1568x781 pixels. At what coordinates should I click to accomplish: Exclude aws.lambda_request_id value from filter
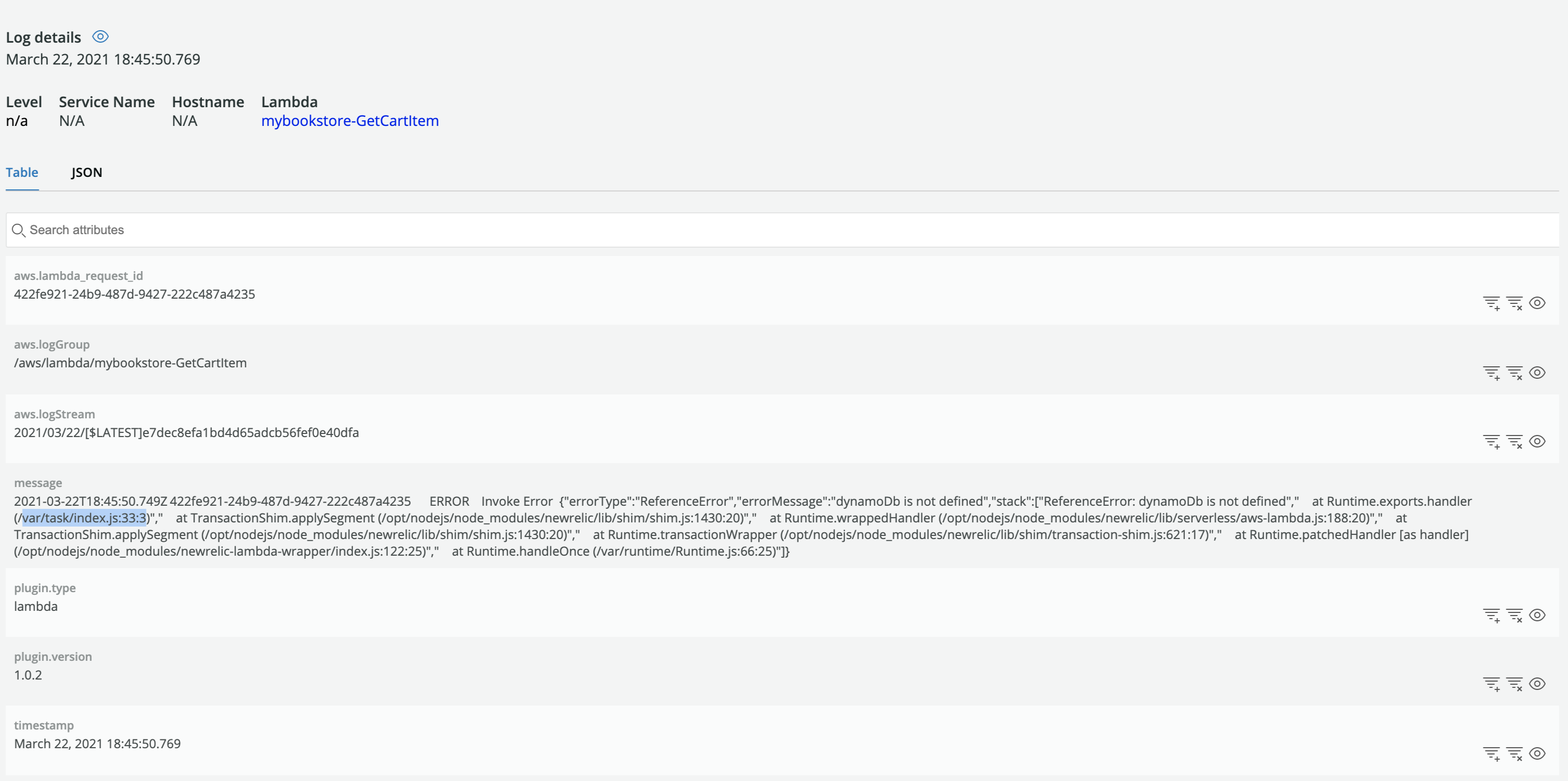pyautogui.click(x=1514, y=303)
